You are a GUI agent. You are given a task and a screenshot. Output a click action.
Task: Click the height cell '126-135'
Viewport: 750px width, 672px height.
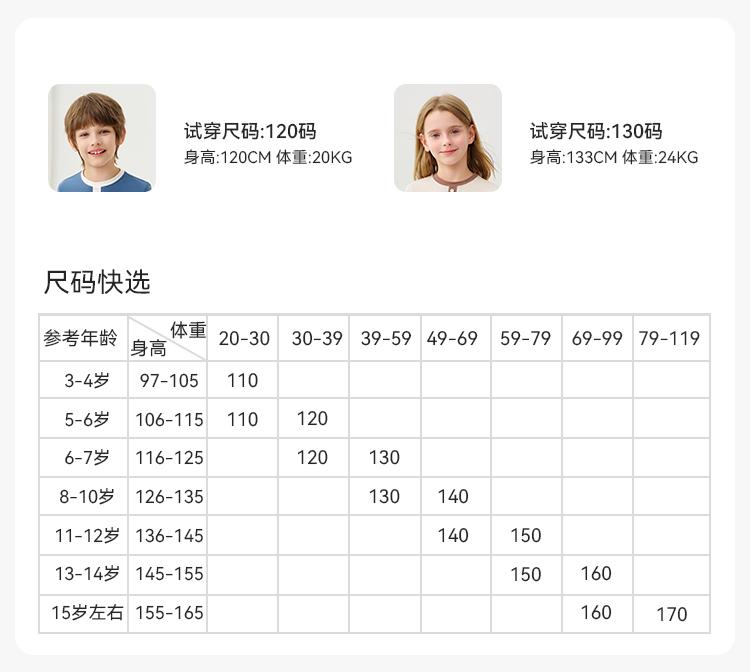(169, 497)
